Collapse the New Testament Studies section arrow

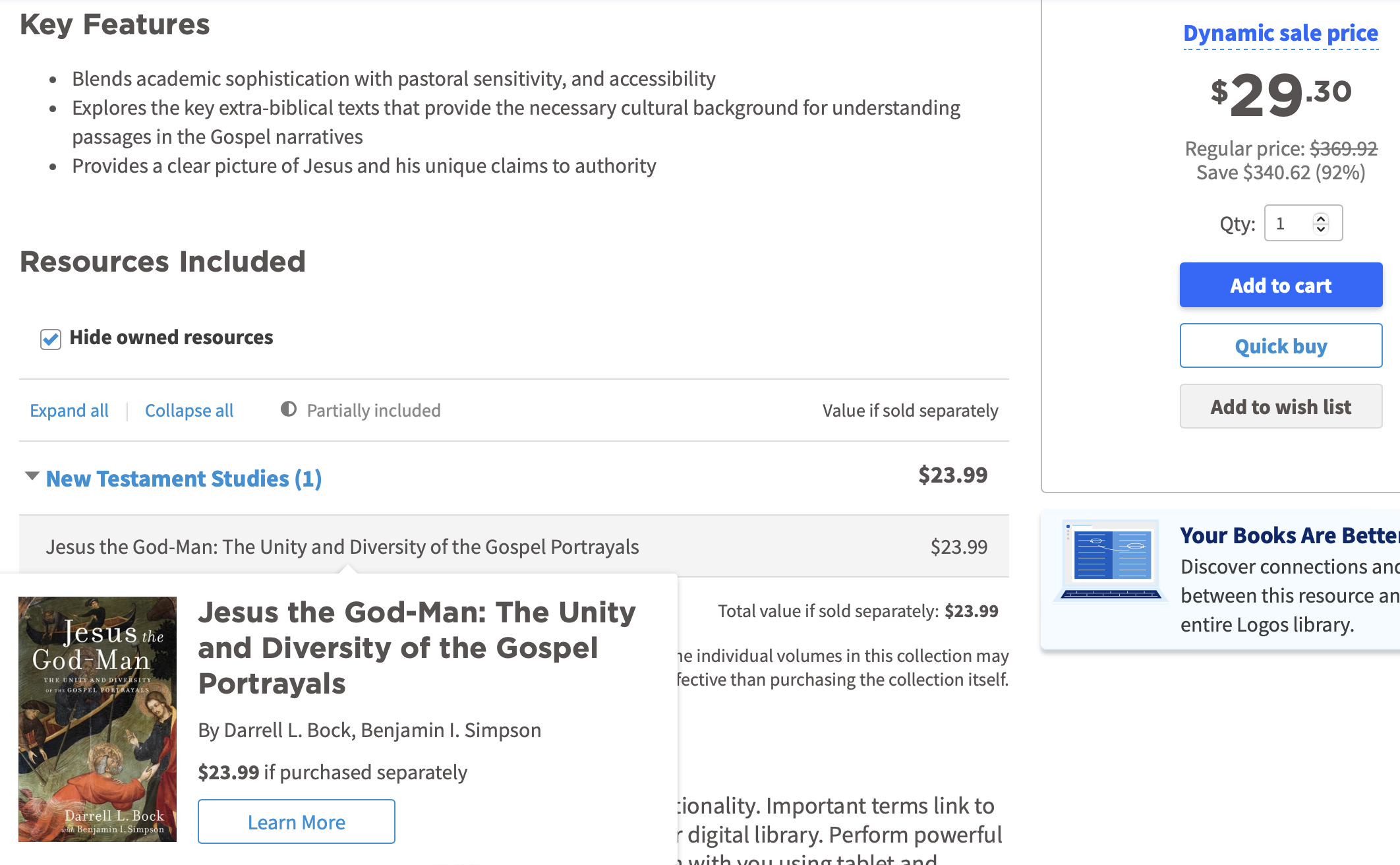[32, 476]
